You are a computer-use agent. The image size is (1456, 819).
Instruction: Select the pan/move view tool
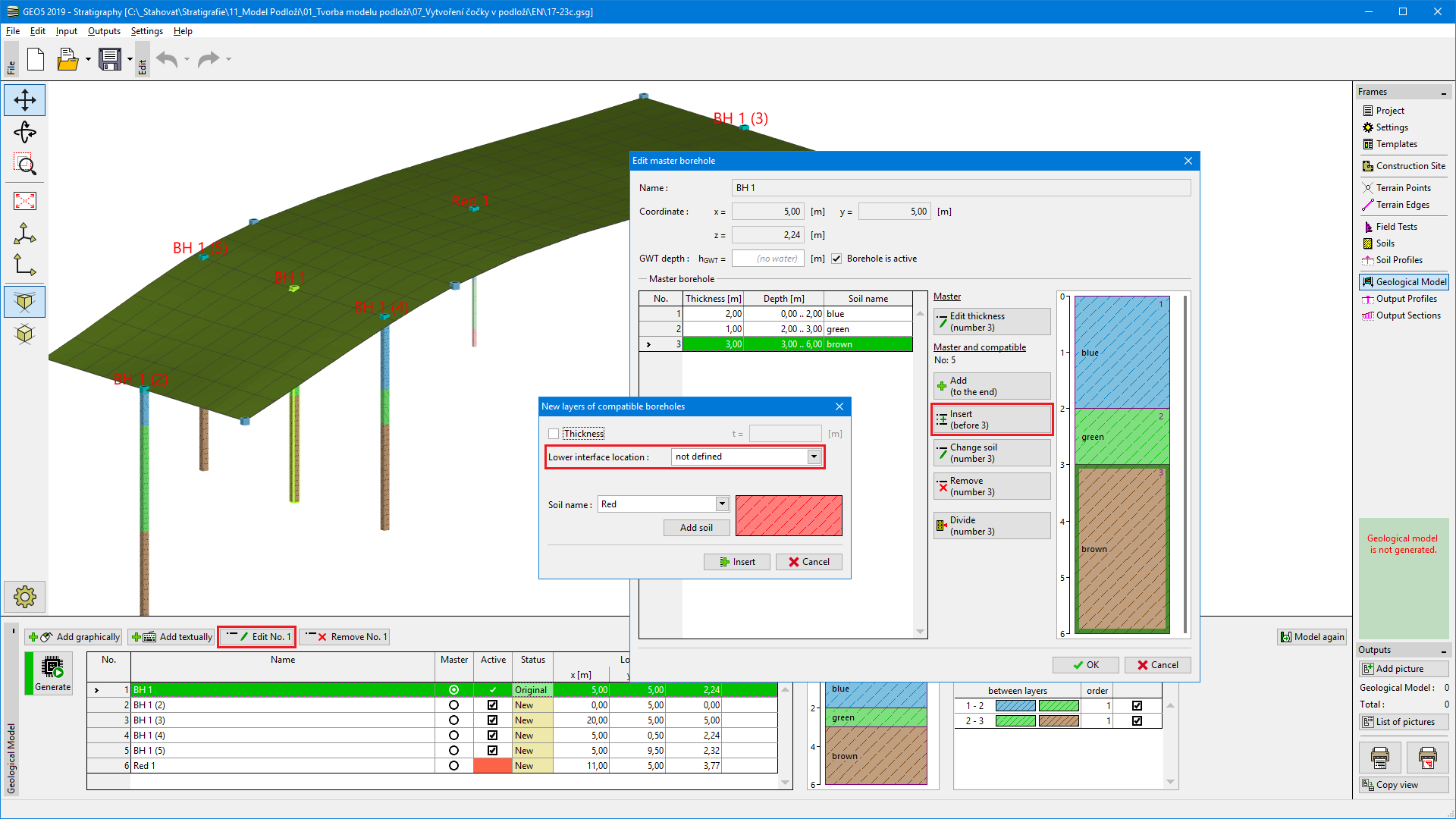pos(25,100)
